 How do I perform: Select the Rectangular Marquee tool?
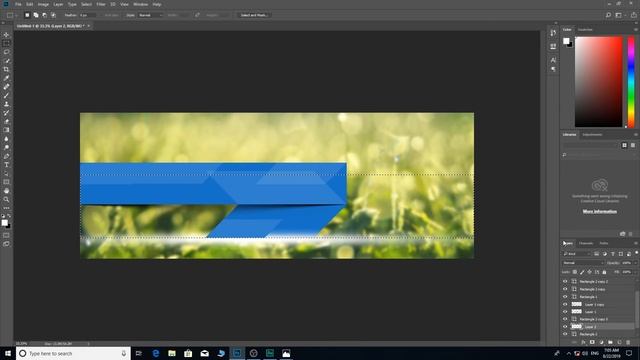[6, 43]
